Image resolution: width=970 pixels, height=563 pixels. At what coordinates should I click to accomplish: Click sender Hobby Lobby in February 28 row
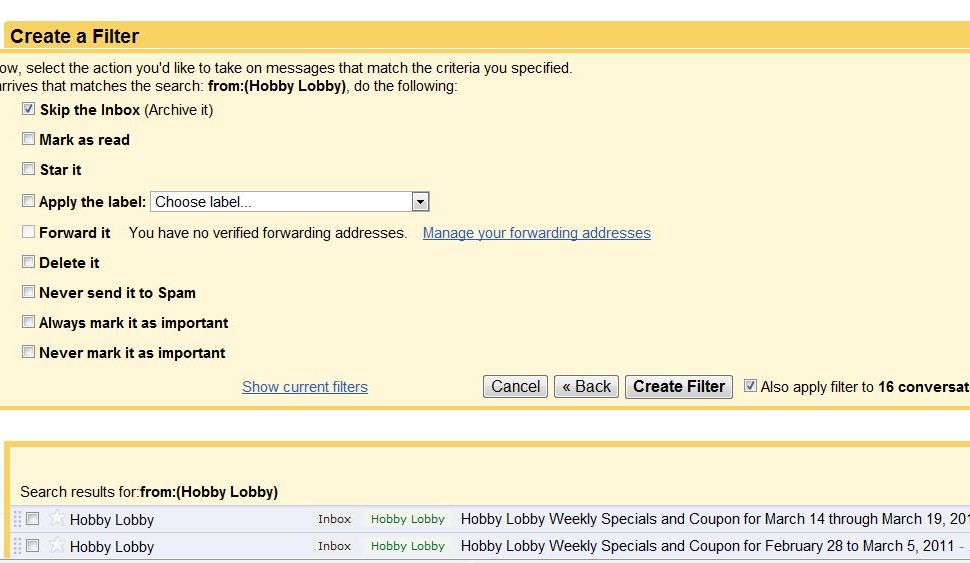(x=112, y=547)
